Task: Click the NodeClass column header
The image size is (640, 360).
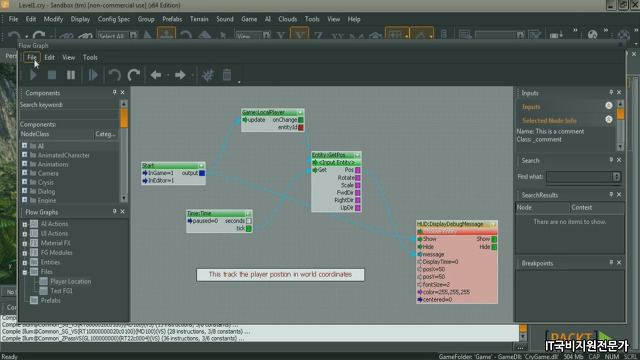Action: click(x=56, y=134)
